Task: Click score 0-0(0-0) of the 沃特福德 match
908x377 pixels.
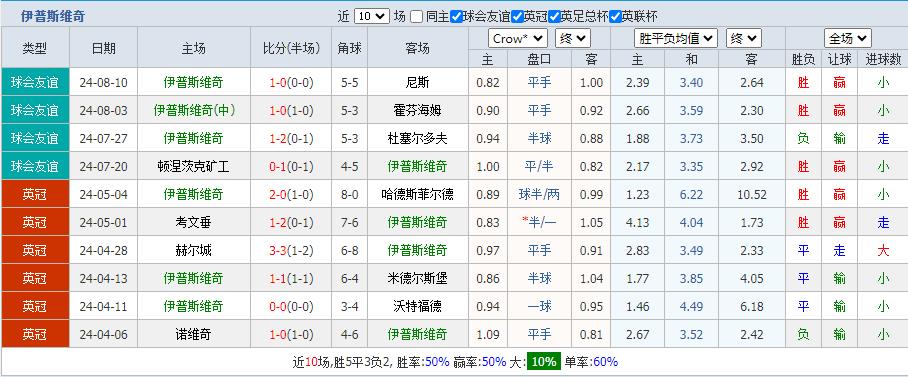Action: pyautogui.click(x=291, y=306)
